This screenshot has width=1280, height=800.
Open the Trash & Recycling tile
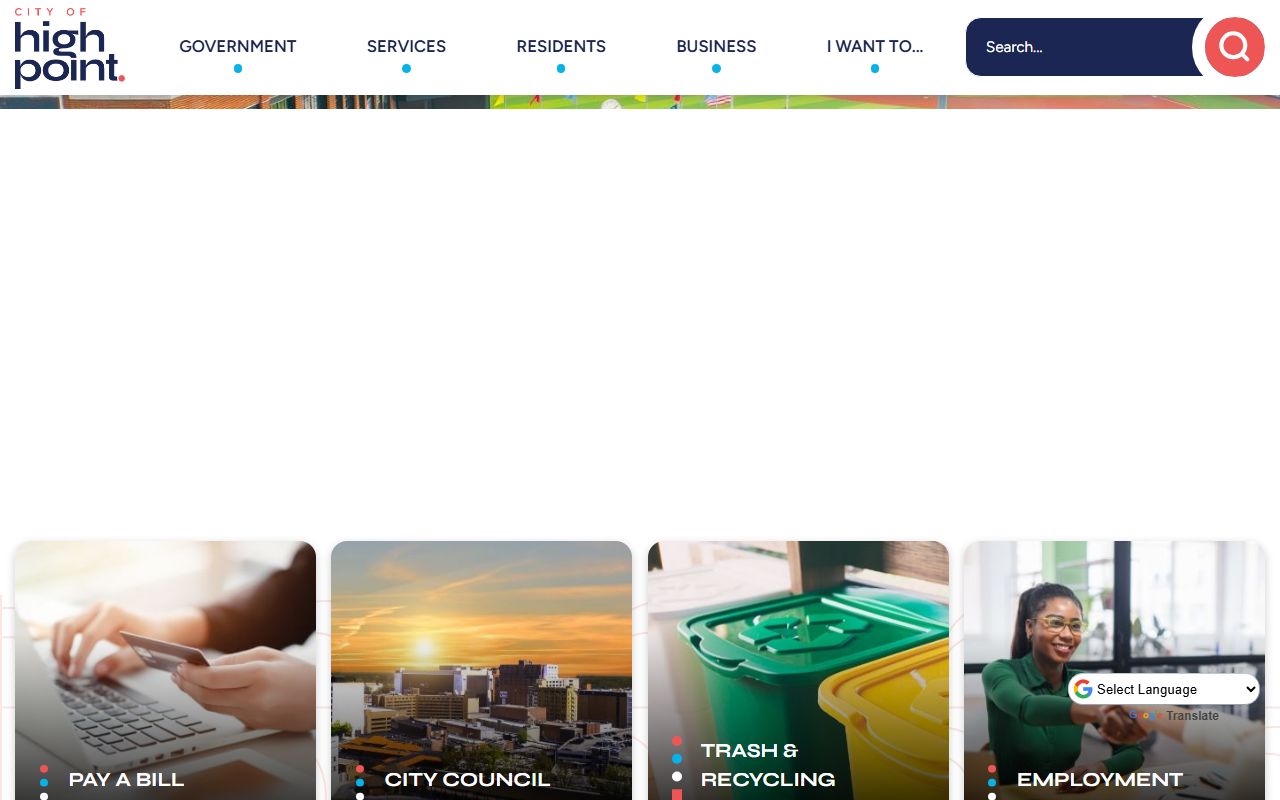click(x=798, y=670)
